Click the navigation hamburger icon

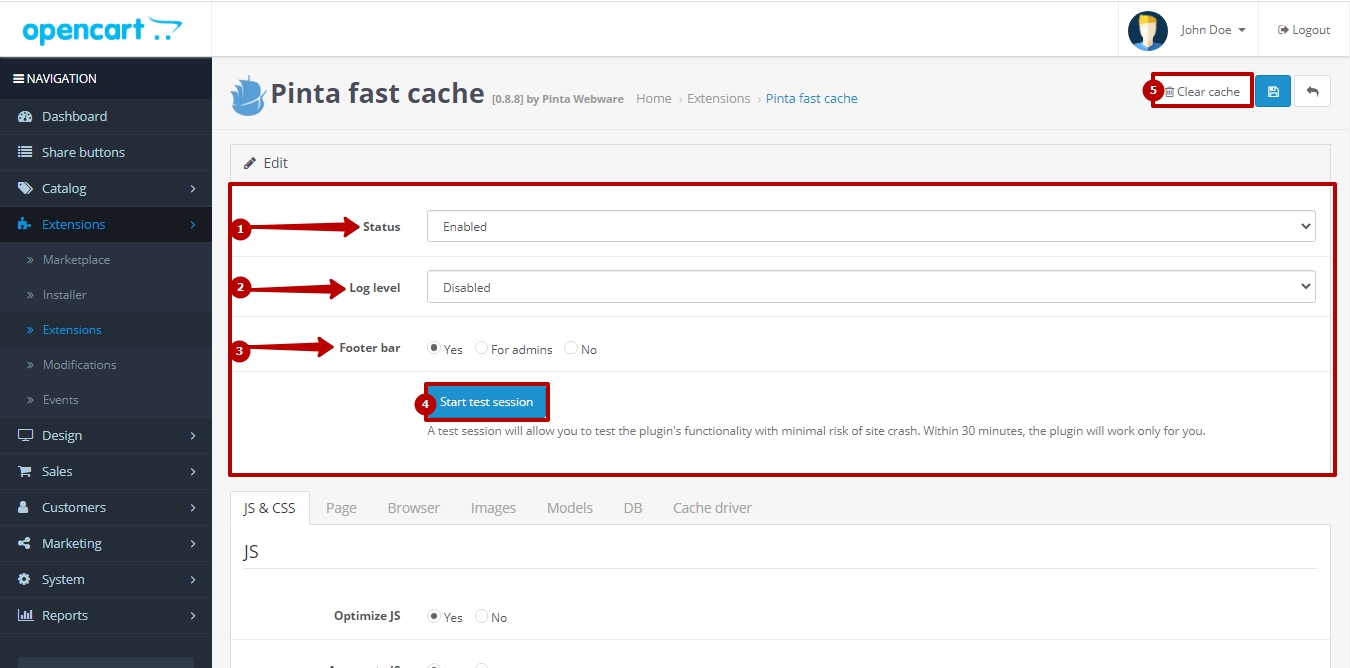click(18, 78)
